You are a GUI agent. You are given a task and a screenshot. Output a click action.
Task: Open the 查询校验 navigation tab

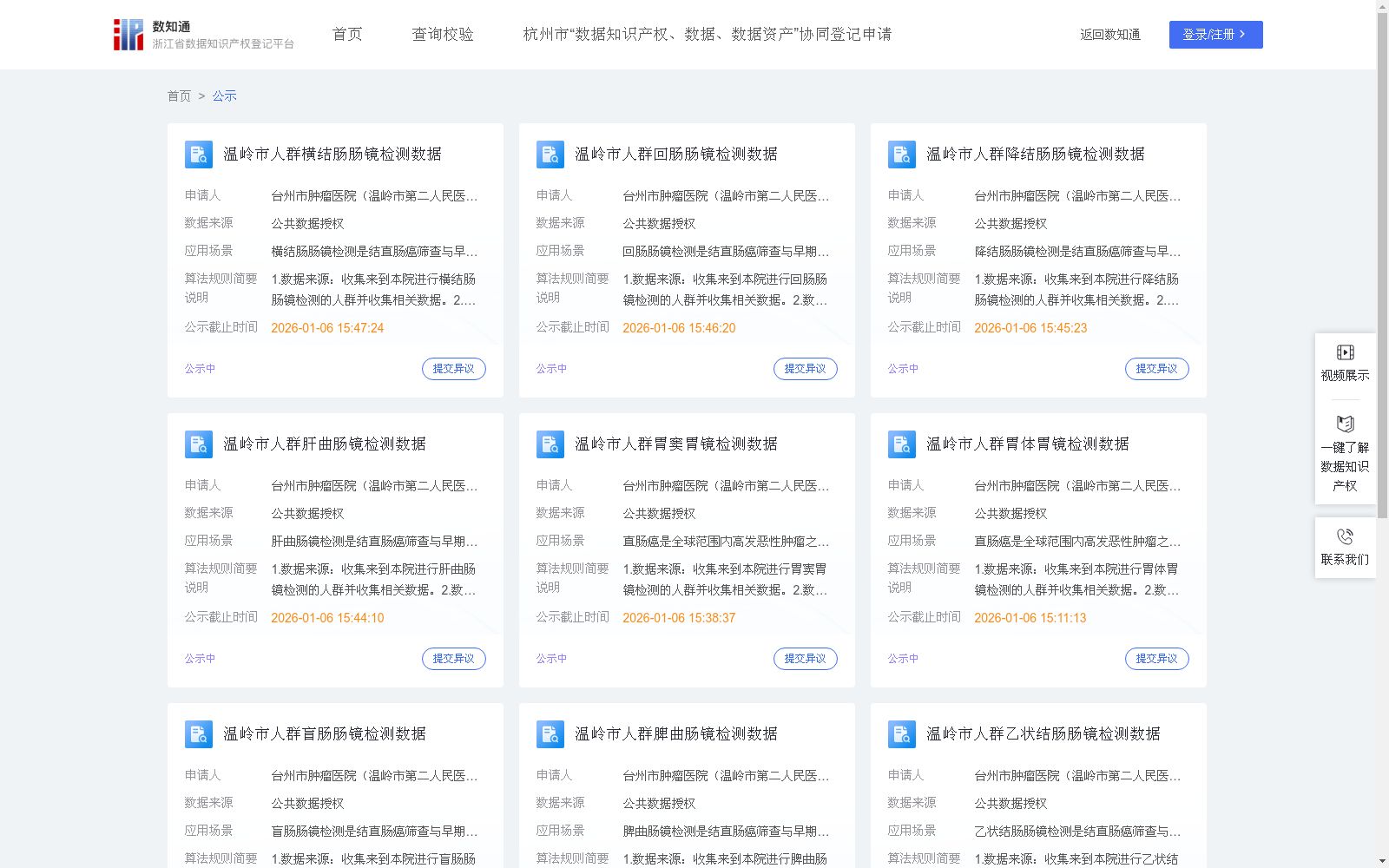443,35
